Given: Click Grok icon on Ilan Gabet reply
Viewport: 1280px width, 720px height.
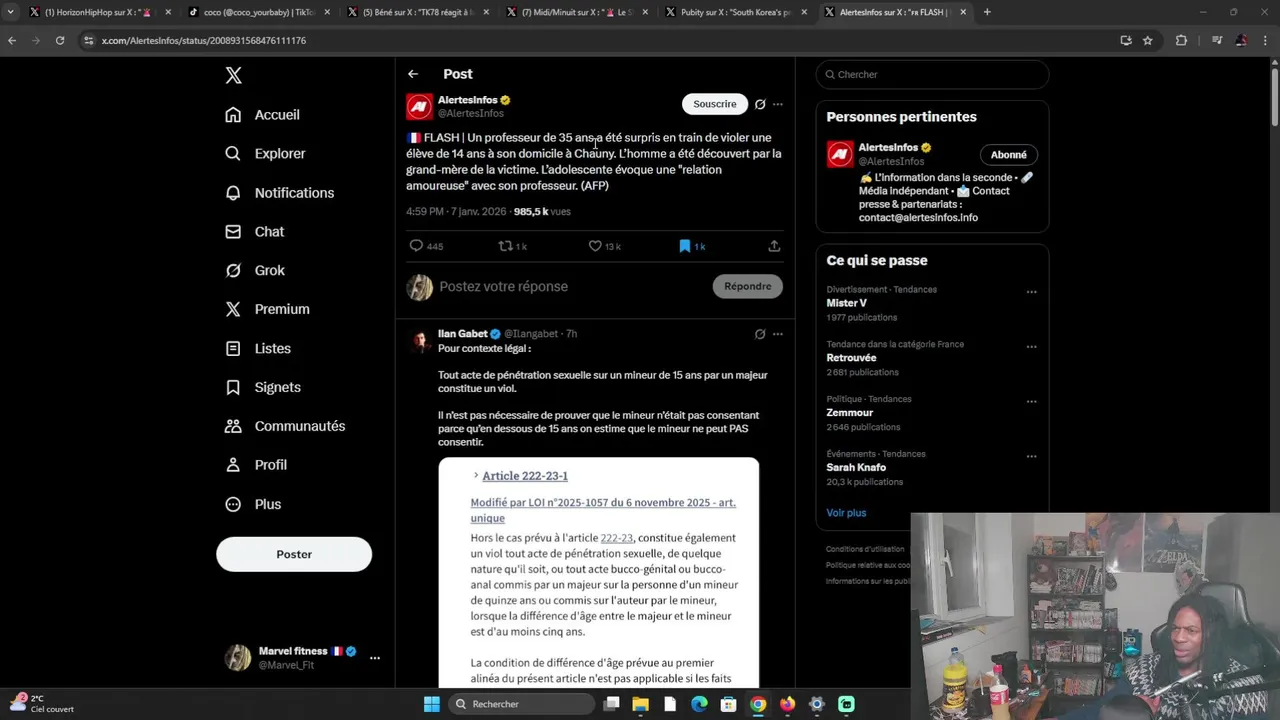Looking at the screenshot, I should [760, 334].
